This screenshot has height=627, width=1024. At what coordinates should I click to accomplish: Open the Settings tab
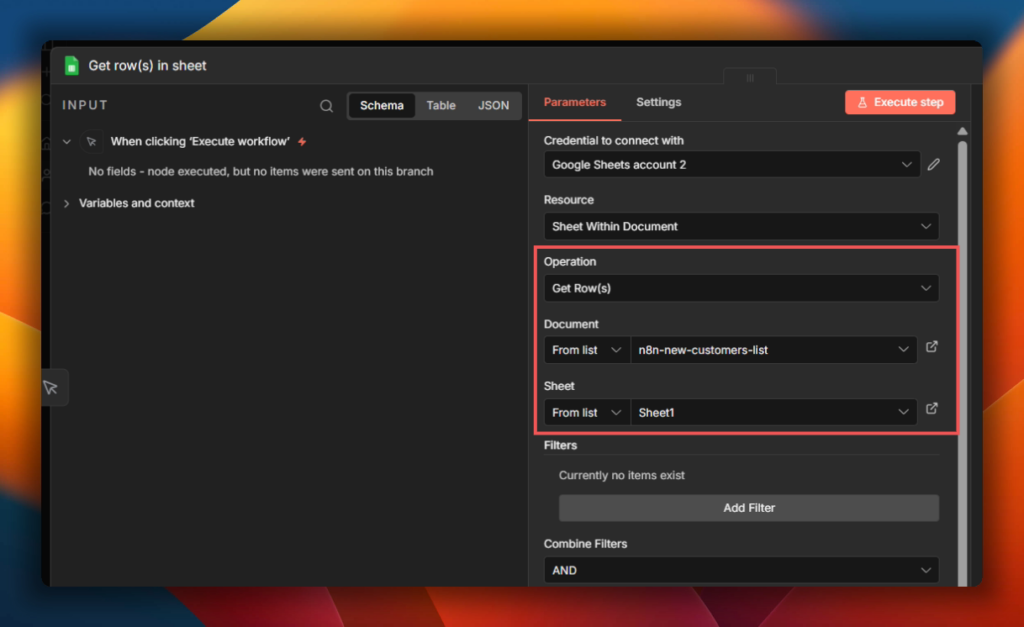(x=658, y=102)
